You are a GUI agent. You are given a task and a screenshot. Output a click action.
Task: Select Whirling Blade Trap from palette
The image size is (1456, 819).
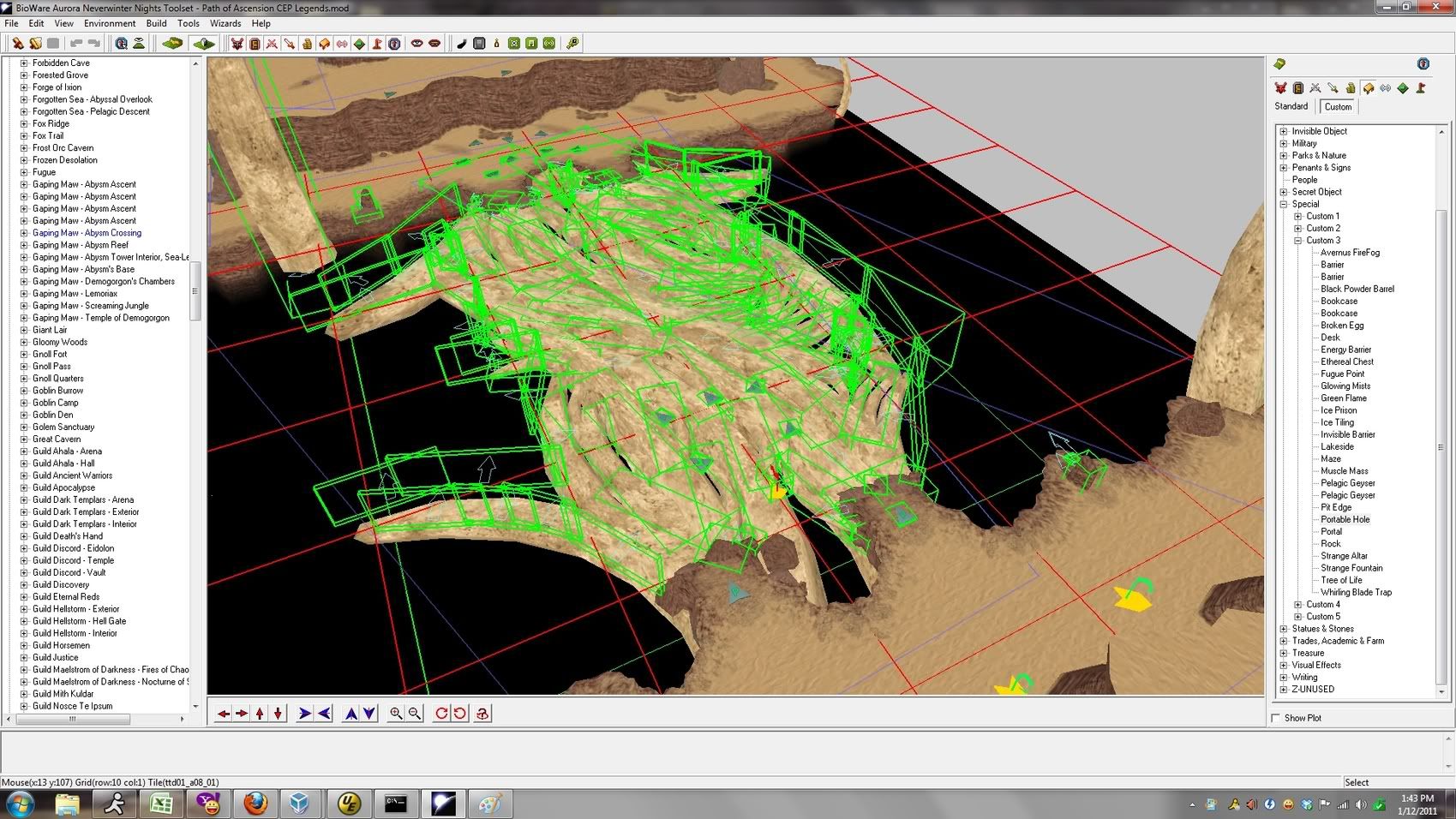(1356, 592)
